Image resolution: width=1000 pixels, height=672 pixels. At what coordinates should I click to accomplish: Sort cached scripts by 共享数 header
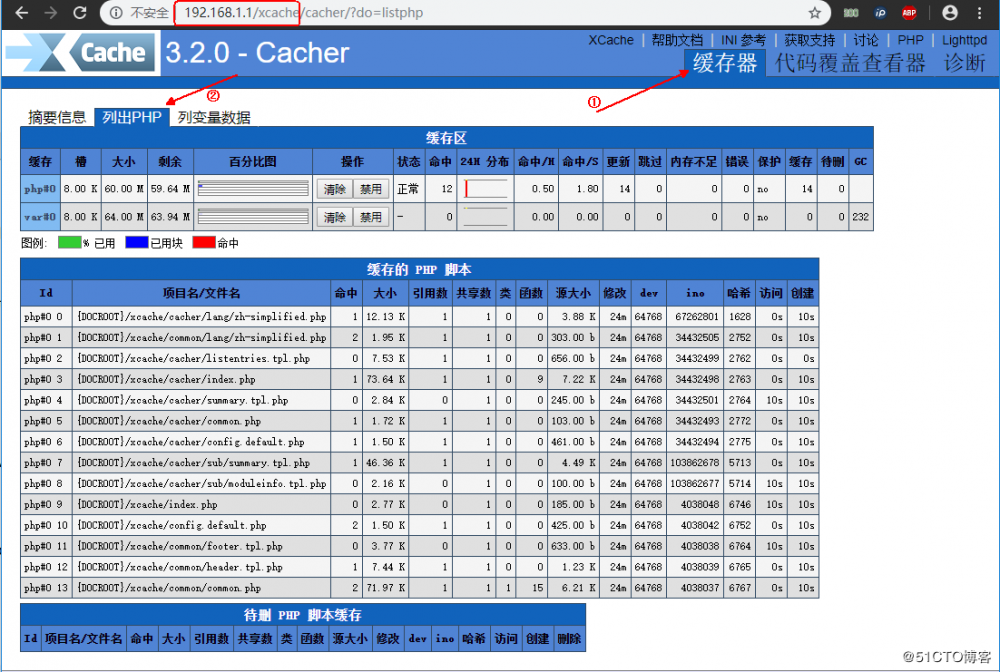pyautogui.click(x=474, y=293)
